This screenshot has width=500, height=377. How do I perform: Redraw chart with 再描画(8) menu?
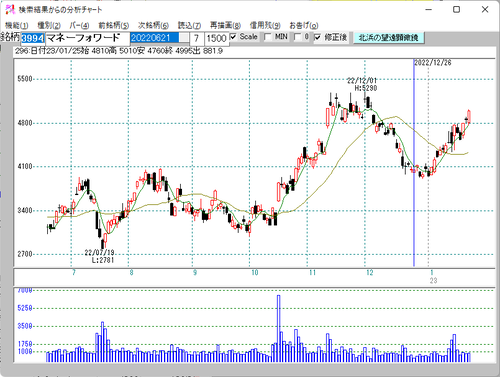point(225,25)
